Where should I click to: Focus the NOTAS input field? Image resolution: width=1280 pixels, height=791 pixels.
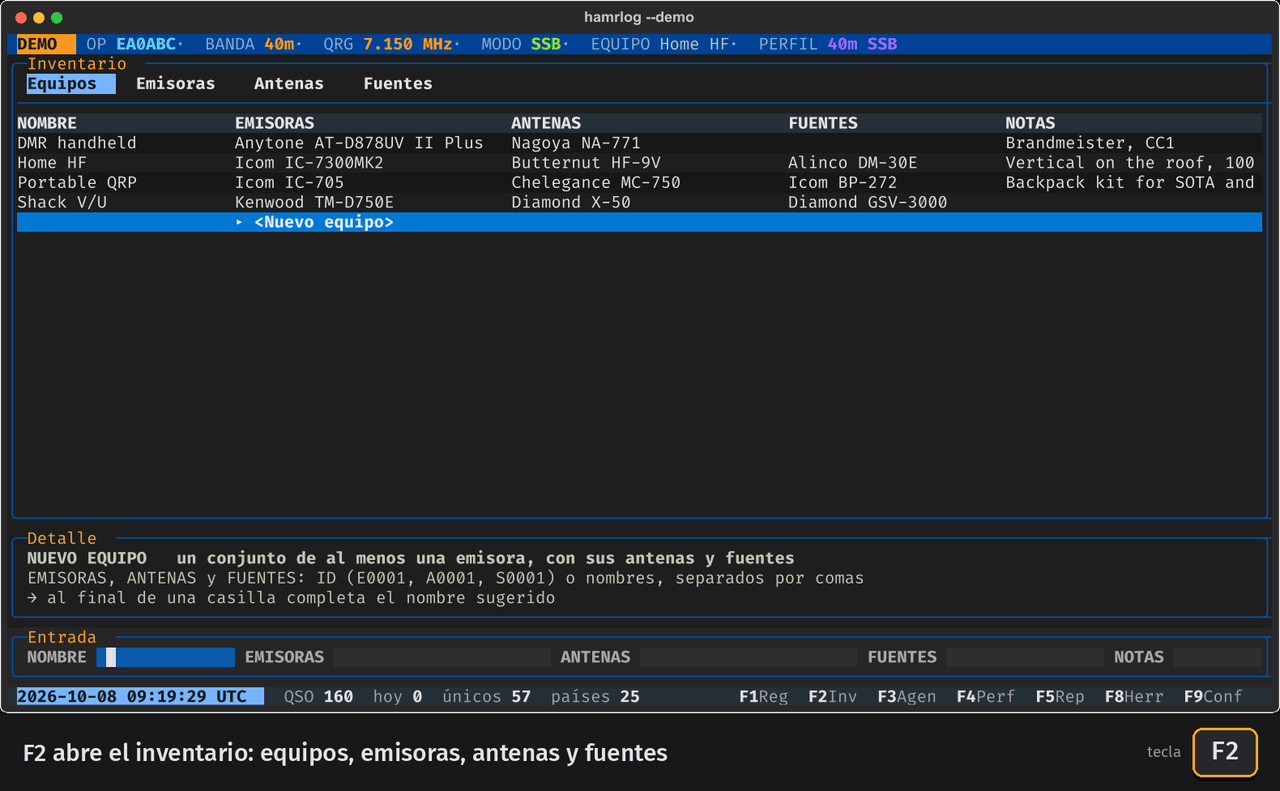coord(1218,657)
